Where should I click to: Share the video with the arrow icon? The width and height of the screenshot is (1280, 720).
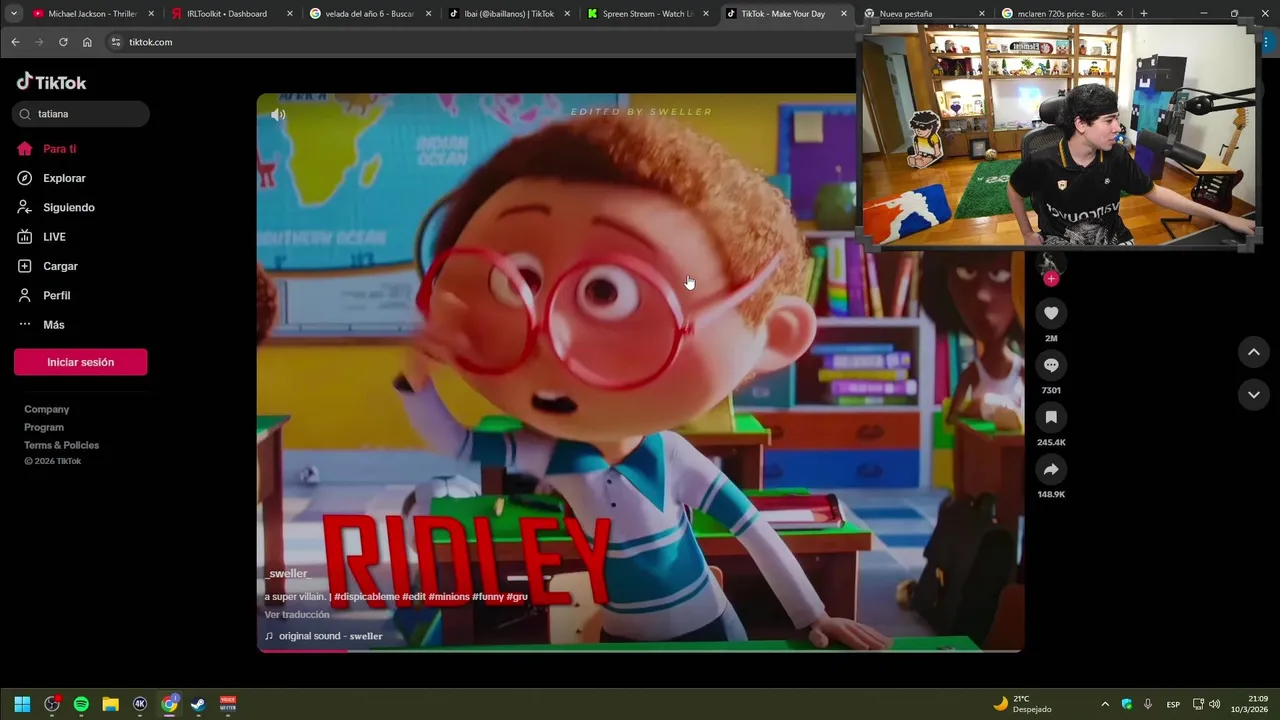pos(1051,469)
